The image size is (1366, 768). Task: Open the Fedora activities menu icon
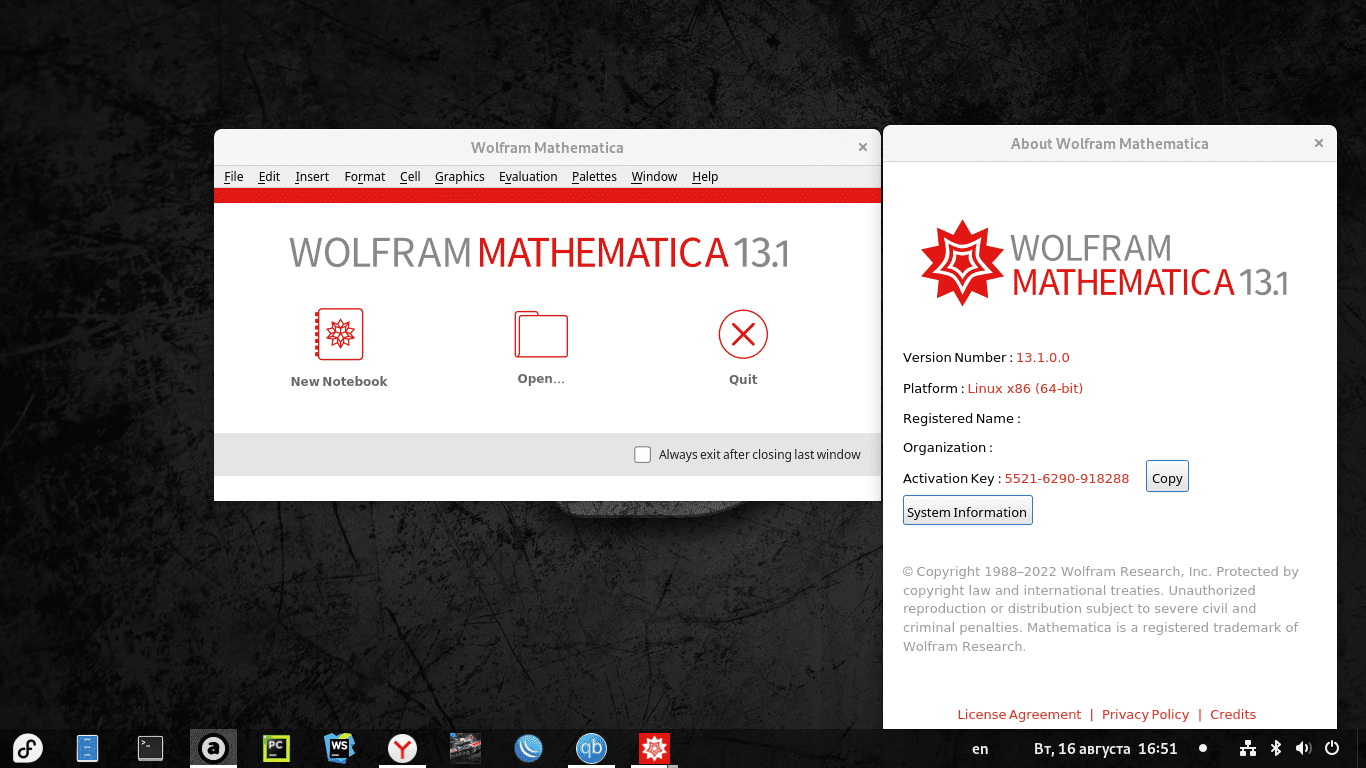[27, 748]
